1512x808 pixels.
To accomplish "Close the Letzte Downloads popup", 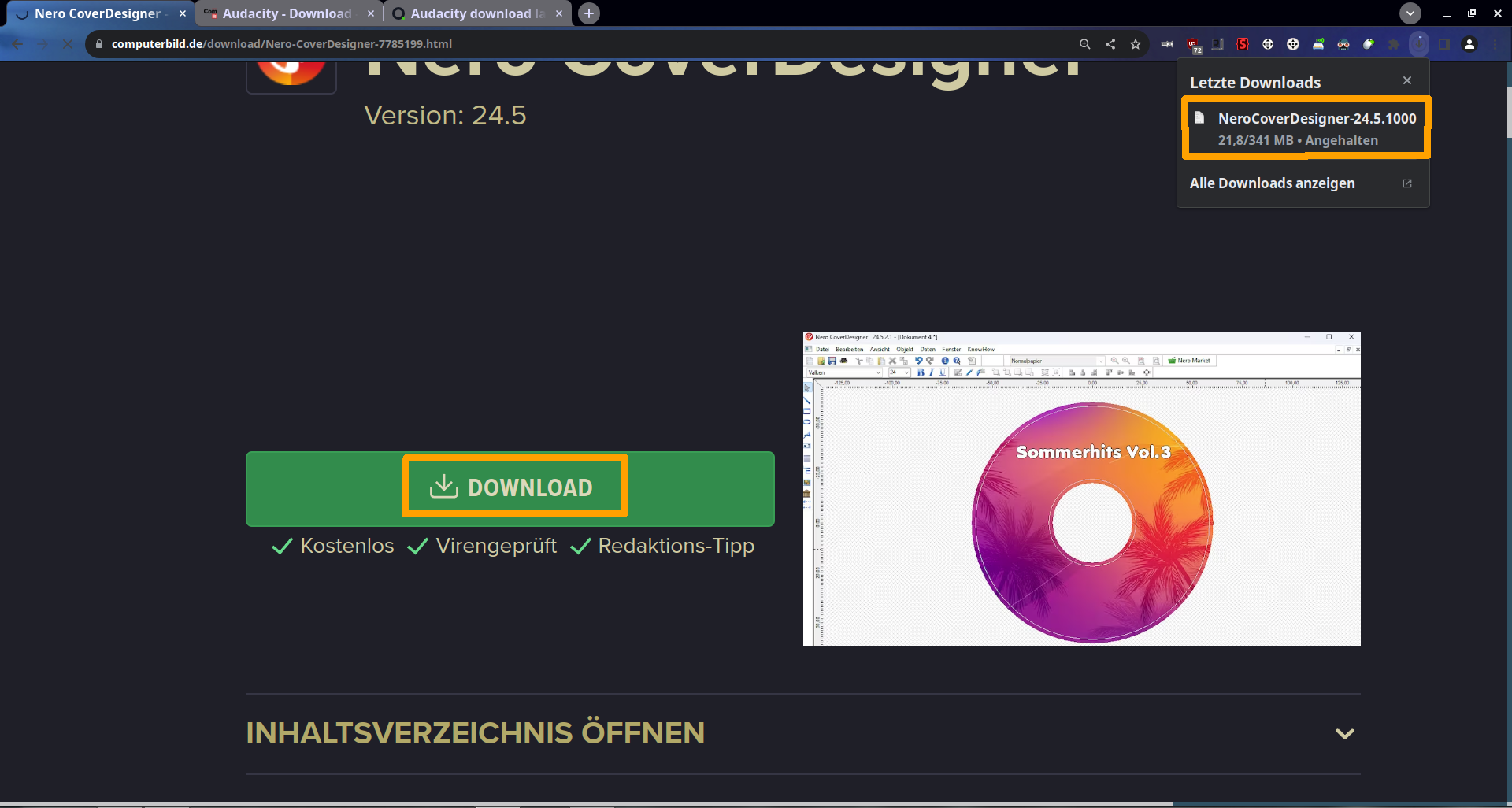I will pyautogui.click(x=1407, y=80).
